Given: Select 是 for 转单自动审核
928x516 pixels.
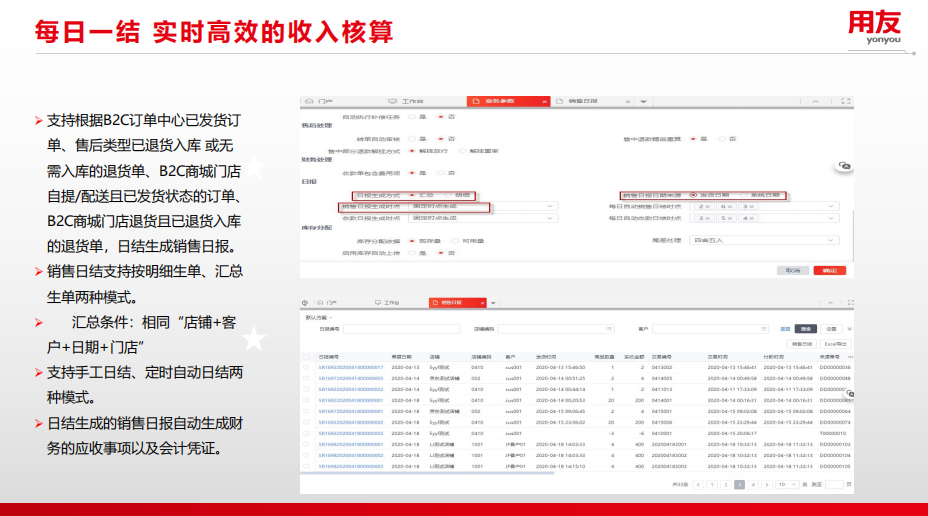Looking at the screenshot, I should (413, 139).
